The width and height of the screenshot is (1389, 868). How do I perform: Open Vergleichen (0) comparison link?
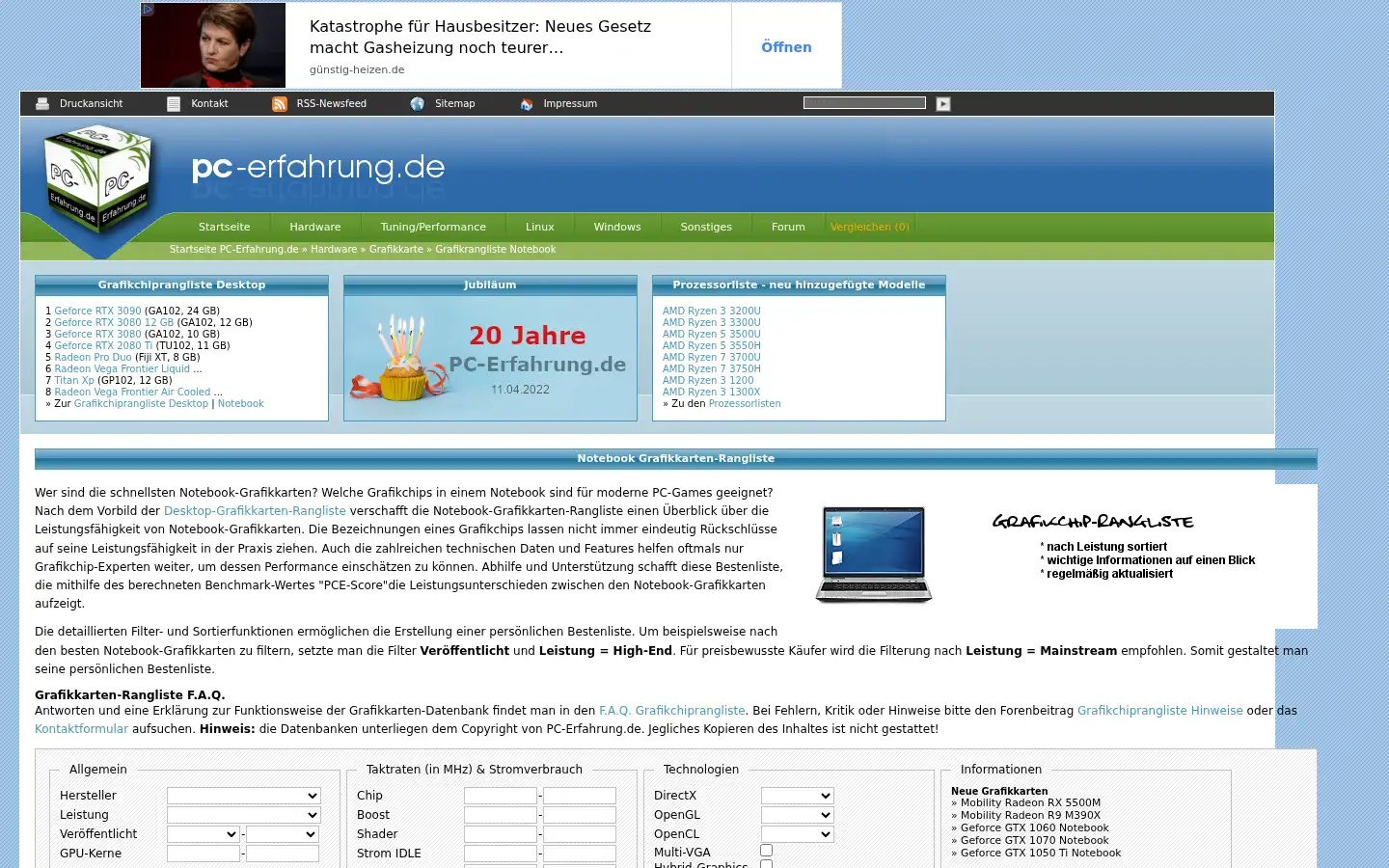870,228
